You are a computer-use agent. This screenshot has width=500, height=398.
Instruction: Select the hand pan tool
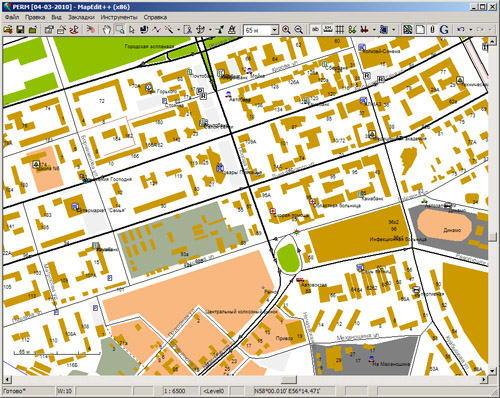click(107, 30)
